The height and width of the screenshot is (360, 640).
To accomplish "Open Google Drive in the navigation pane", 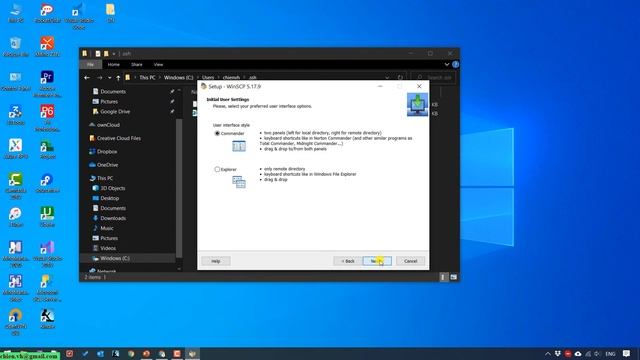I will [115, 111].
